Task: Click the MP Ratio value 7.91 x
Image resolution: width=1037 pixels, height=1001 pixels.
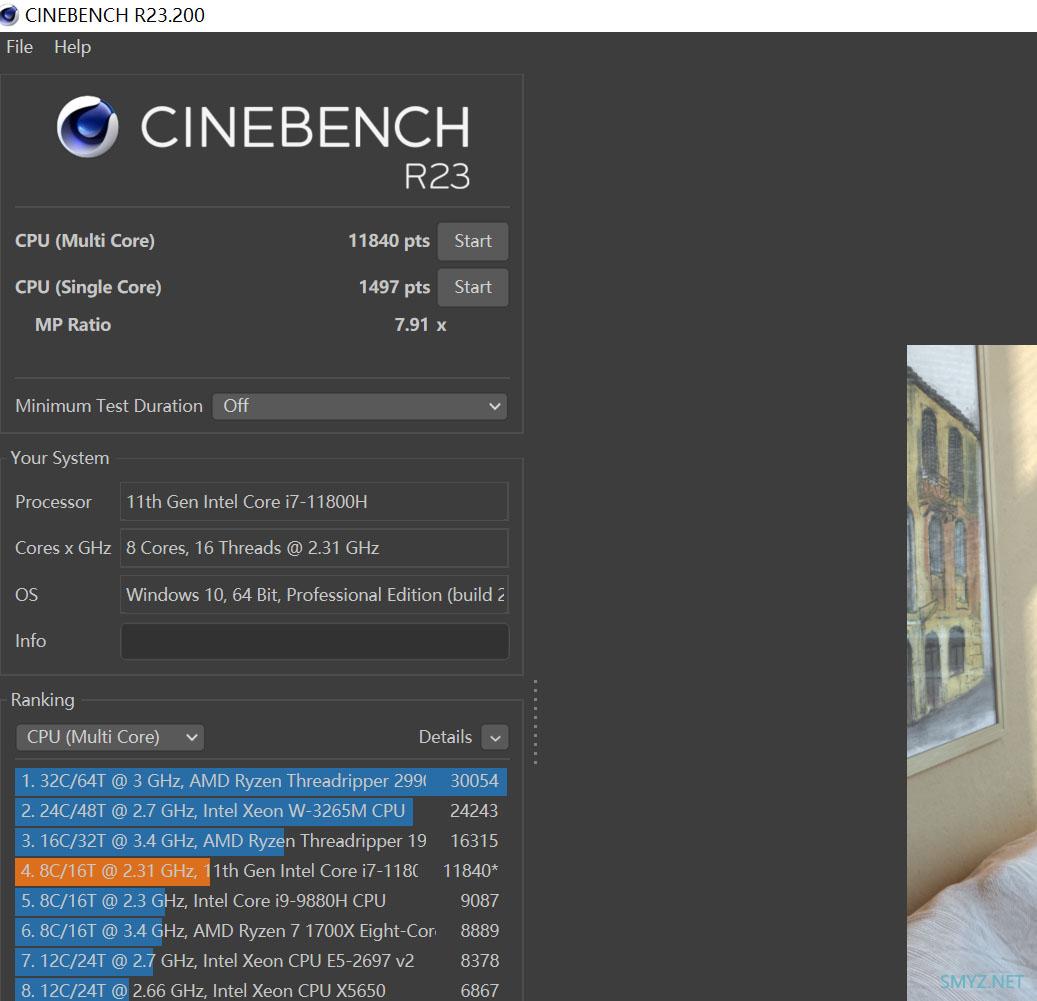Action: tap(420, 325)
